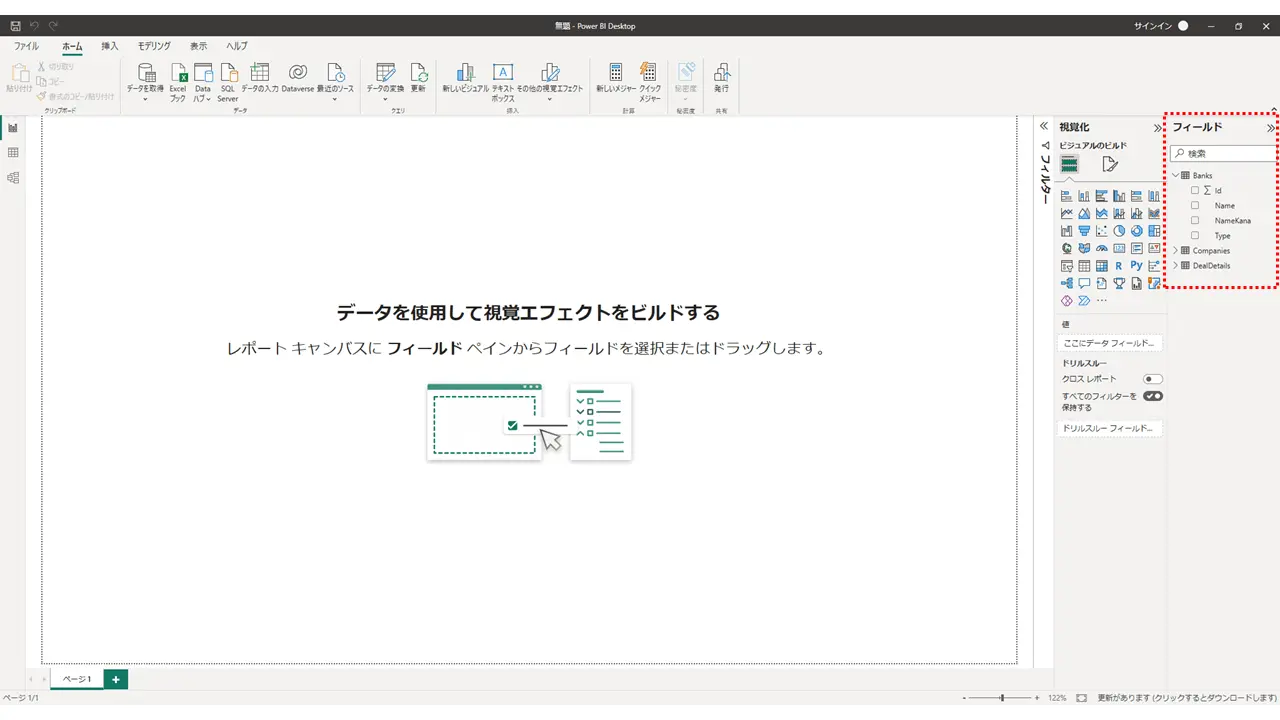1280x720 pixels.
Task: Toggle the クロス レポート switch
Action: [x=1153, y=379]
